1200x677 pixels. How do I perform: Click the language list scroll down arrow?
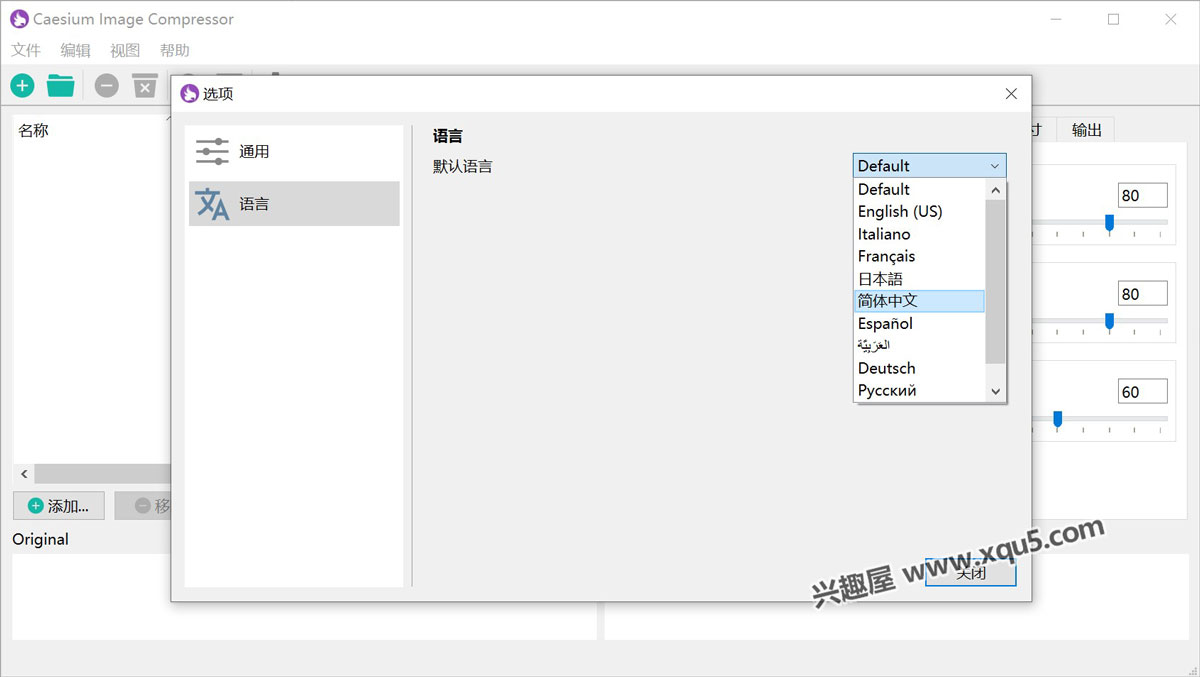[x=995, y=392]
